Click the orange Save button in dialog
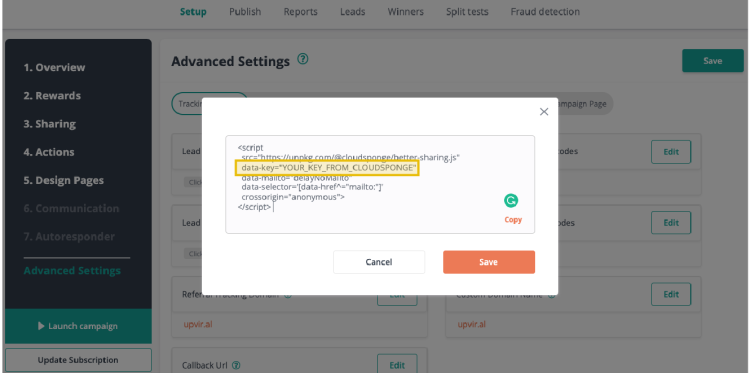 click(x=489, y=262)
